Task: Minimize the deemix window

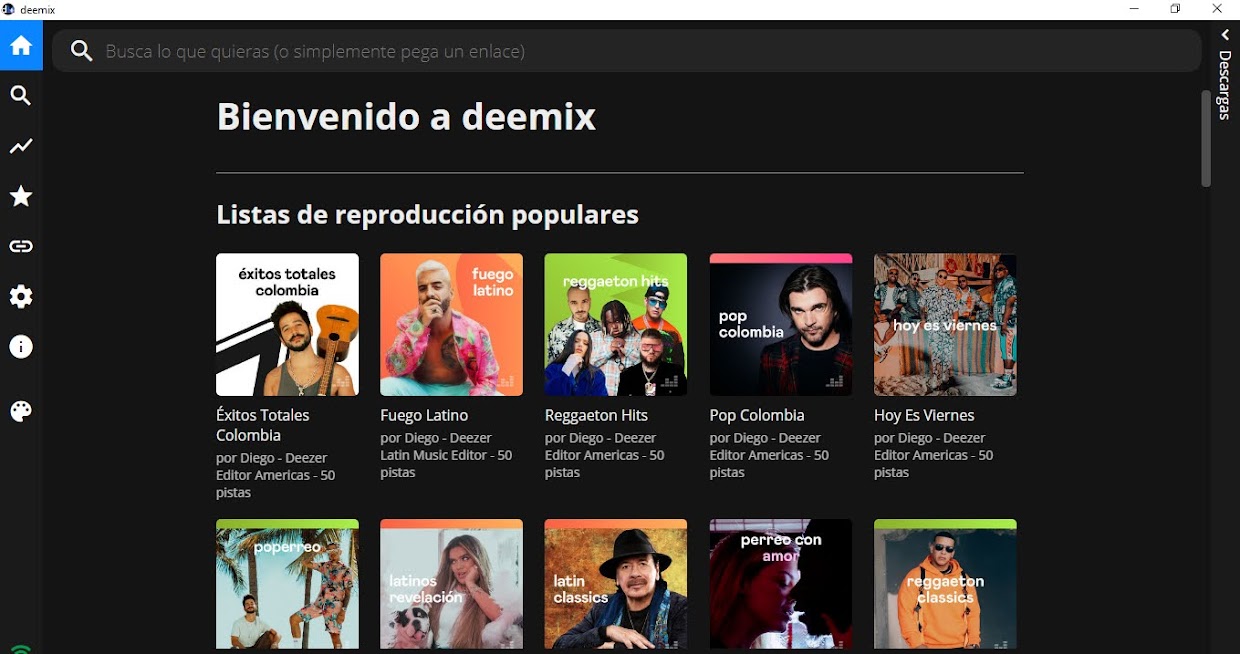Action: (x=1134, y=9)
